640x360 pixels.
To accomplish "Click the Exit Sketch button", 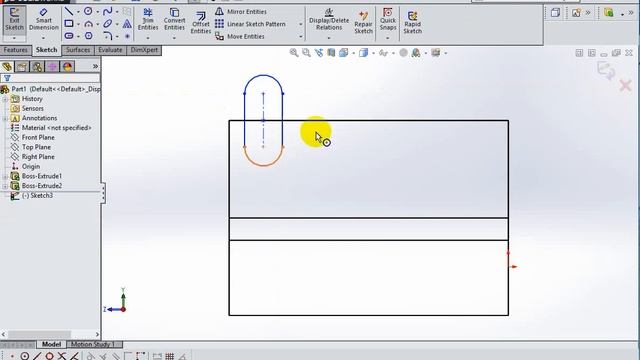I will tap(14, 20).
